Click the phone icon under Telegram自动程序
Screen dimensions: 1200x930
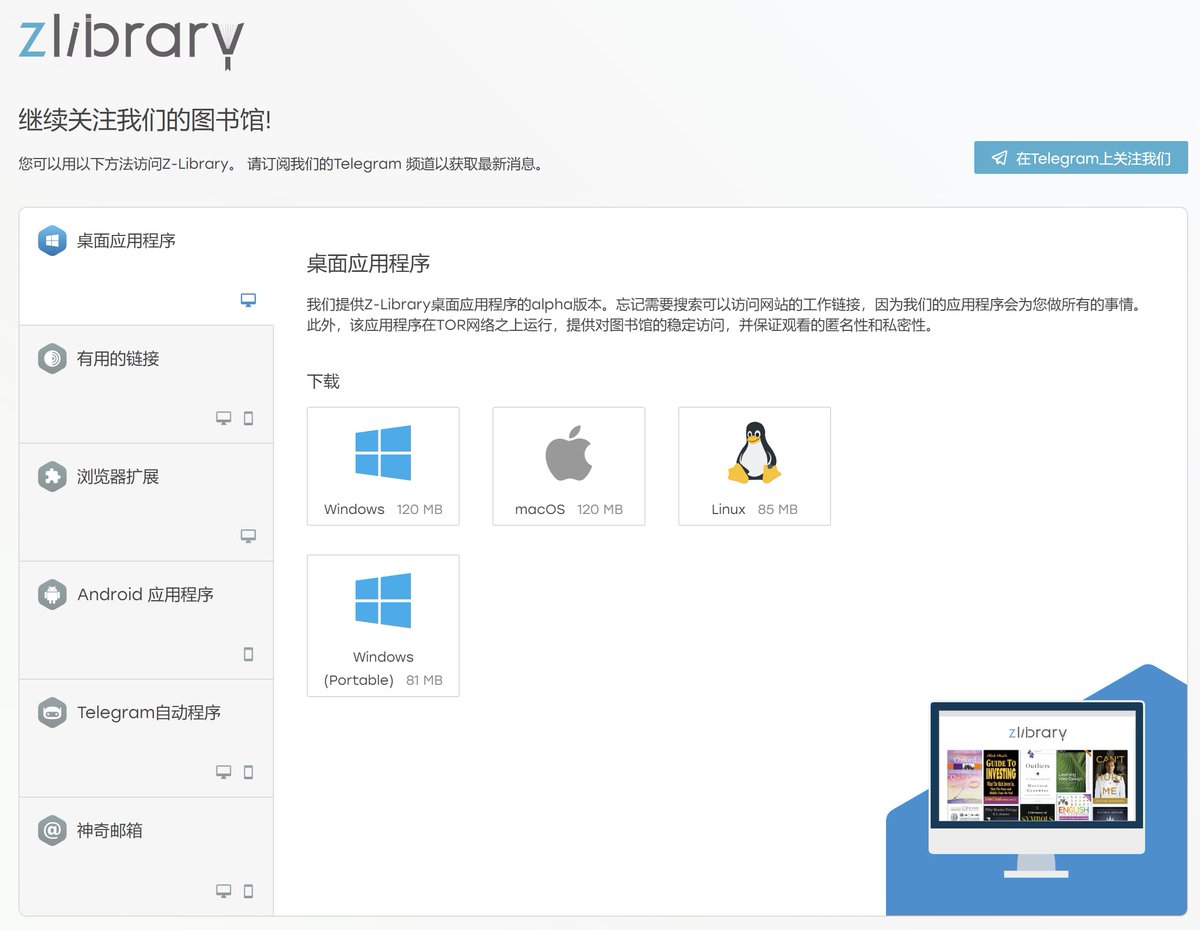(249, 772)
